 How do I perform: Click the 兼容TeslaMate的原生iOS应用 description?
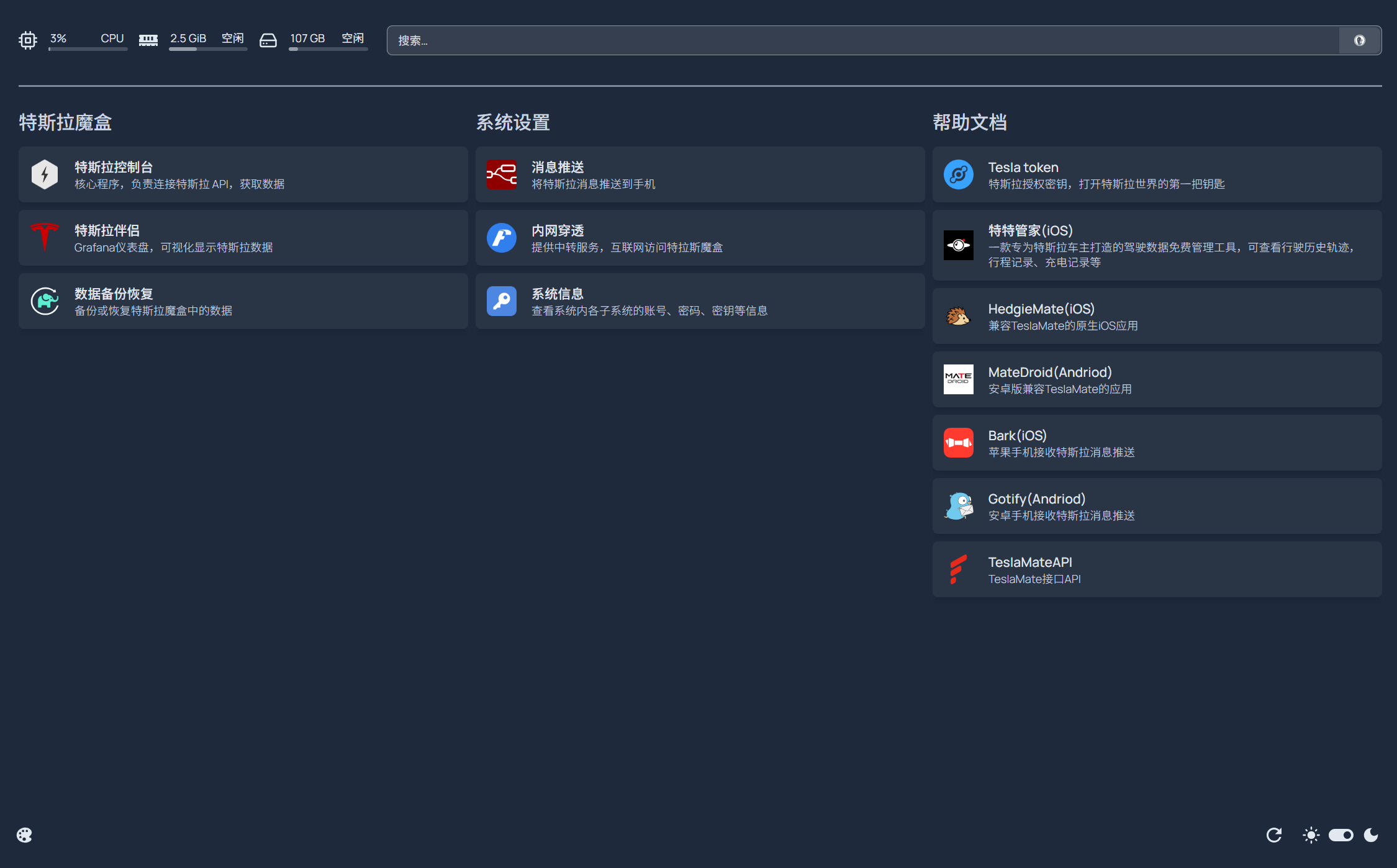click(x=1063, y=326)
